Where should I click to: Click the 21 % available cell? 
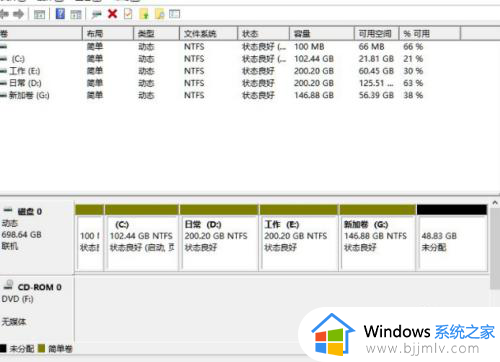[413, 59]
